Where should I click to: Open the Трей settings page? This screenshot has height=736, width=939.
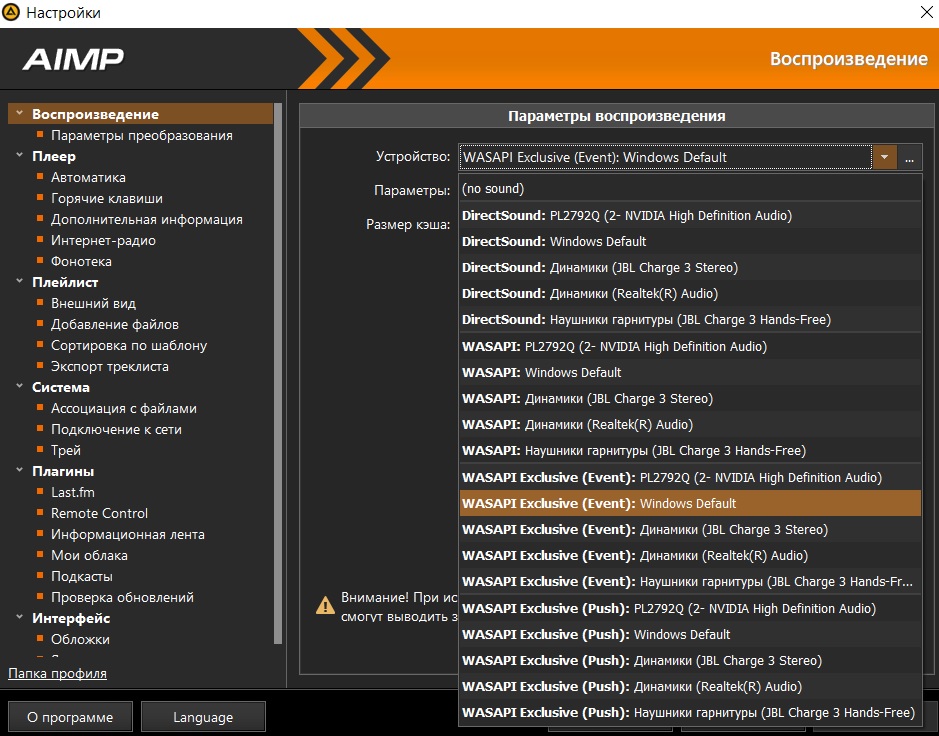pyautogui.click(x=65, y=450)
